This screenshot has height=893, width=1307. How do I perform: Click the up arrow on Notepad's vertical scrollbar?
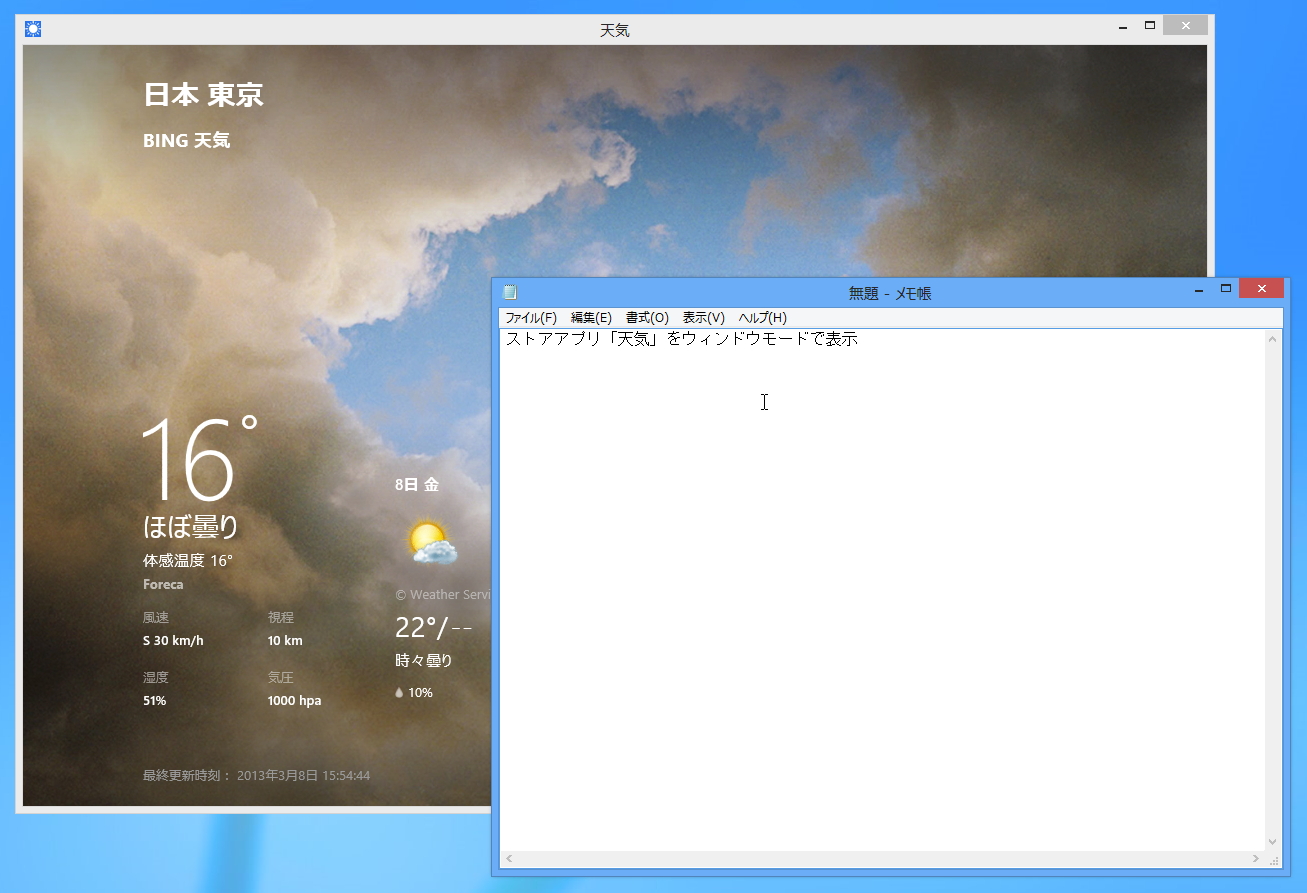1272,337
